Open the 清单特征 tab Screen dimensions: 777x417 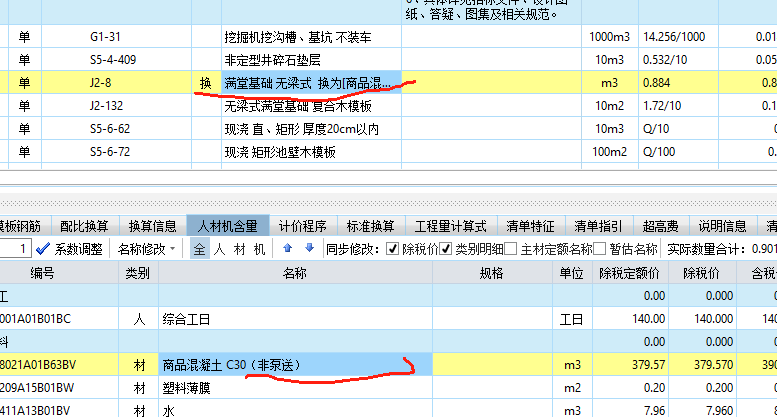click(530, 226)
